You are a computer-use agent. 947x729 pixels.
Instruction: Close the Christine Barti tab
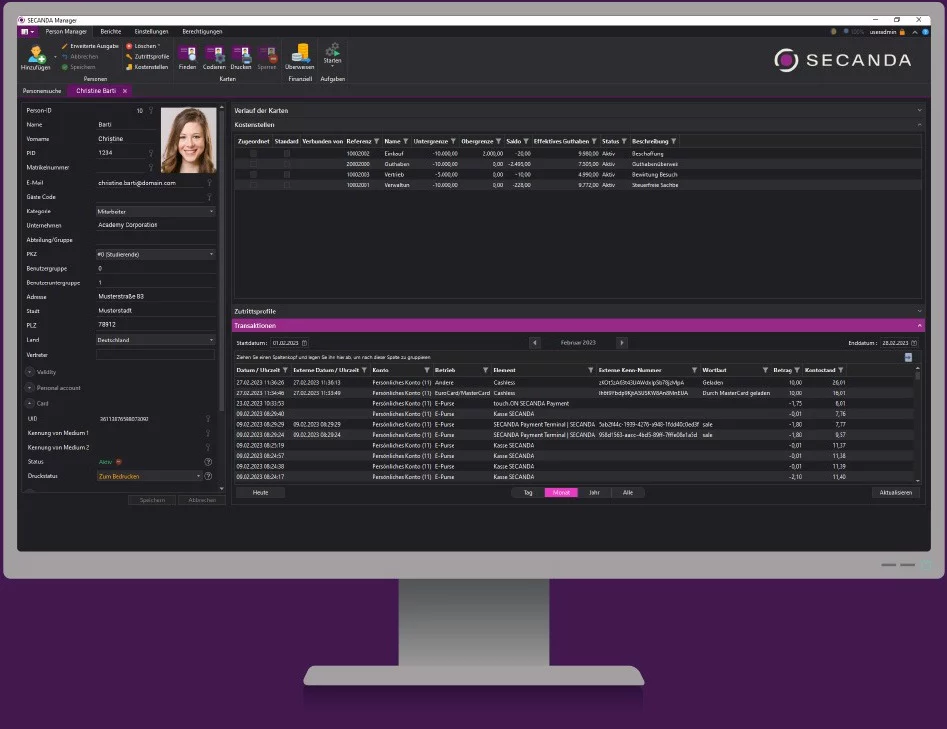coord(125,91)
